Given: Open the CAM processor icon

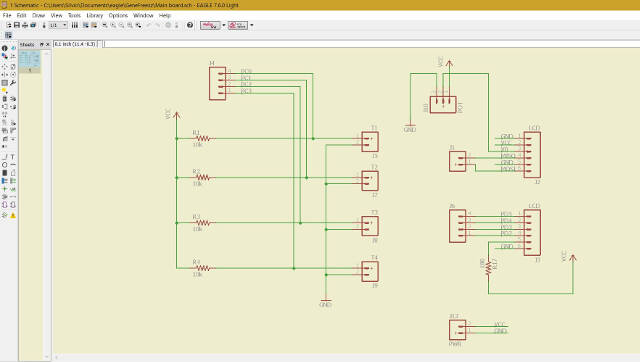Looking at the screenshot, I should click(x=33, y=25).
